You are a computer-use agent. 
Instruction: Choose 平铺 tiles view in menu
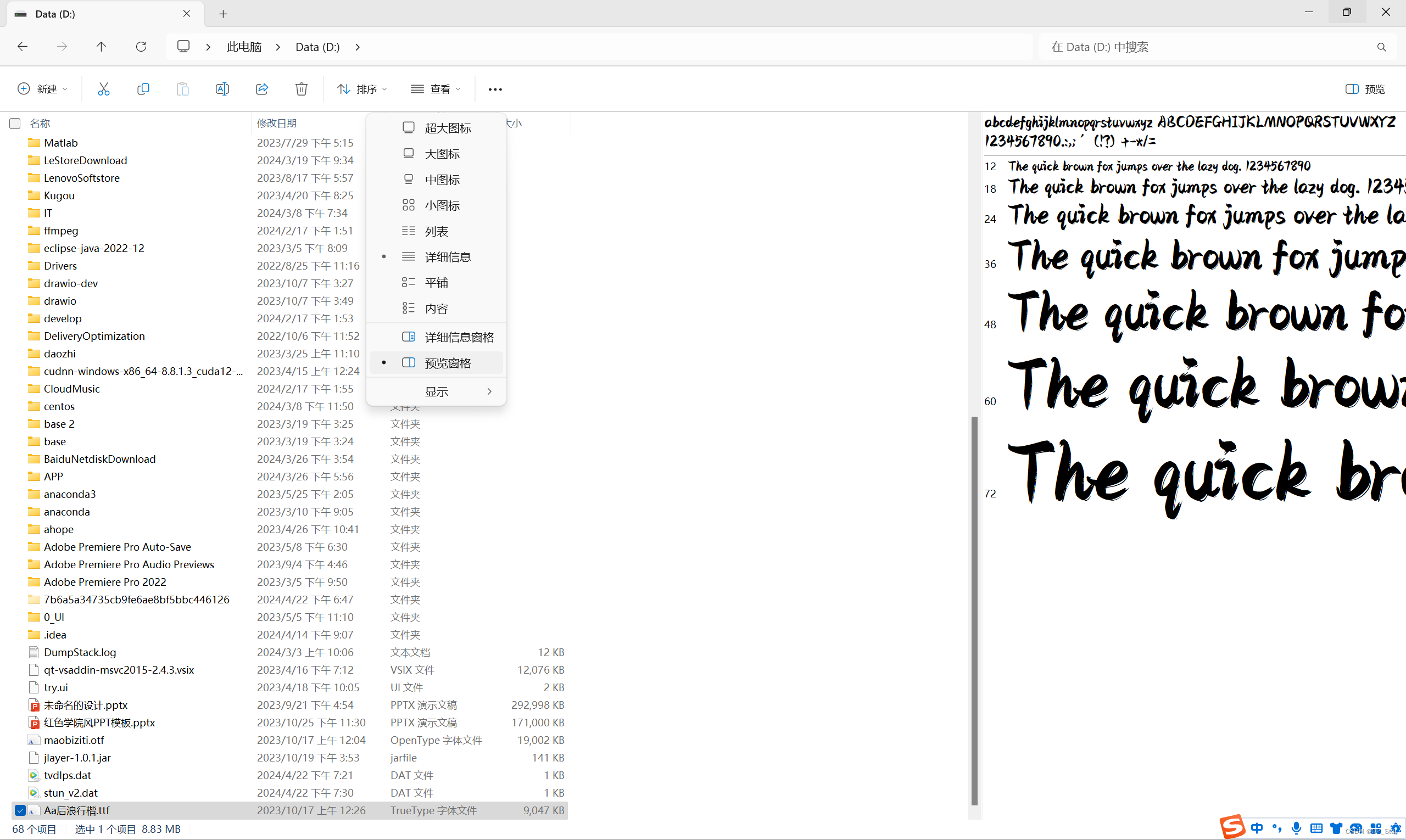(436, 282)
